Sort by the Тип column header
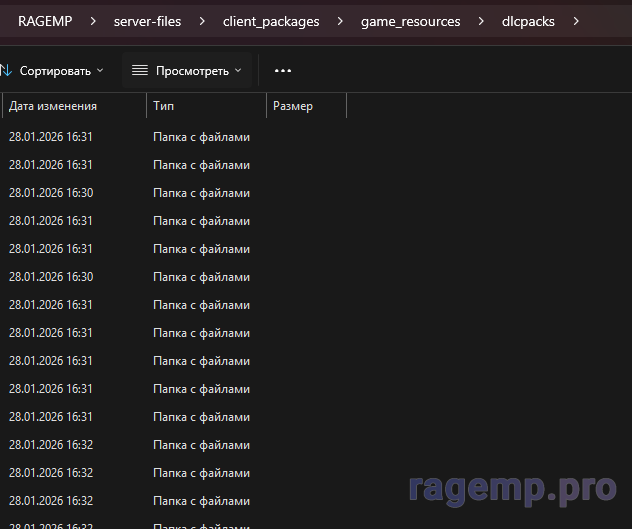 pos(164,106)
